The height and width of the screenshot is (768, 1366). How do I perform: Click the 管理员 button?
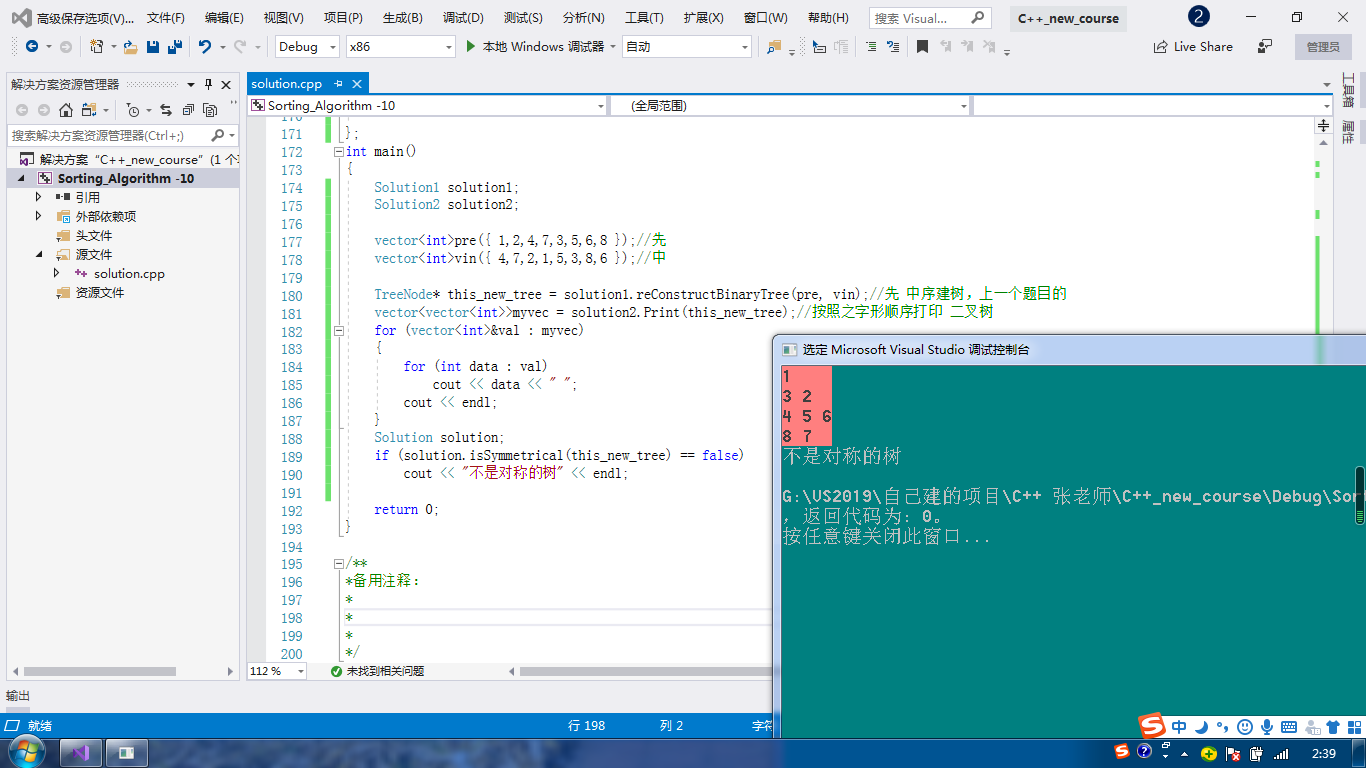(1323, 47)
